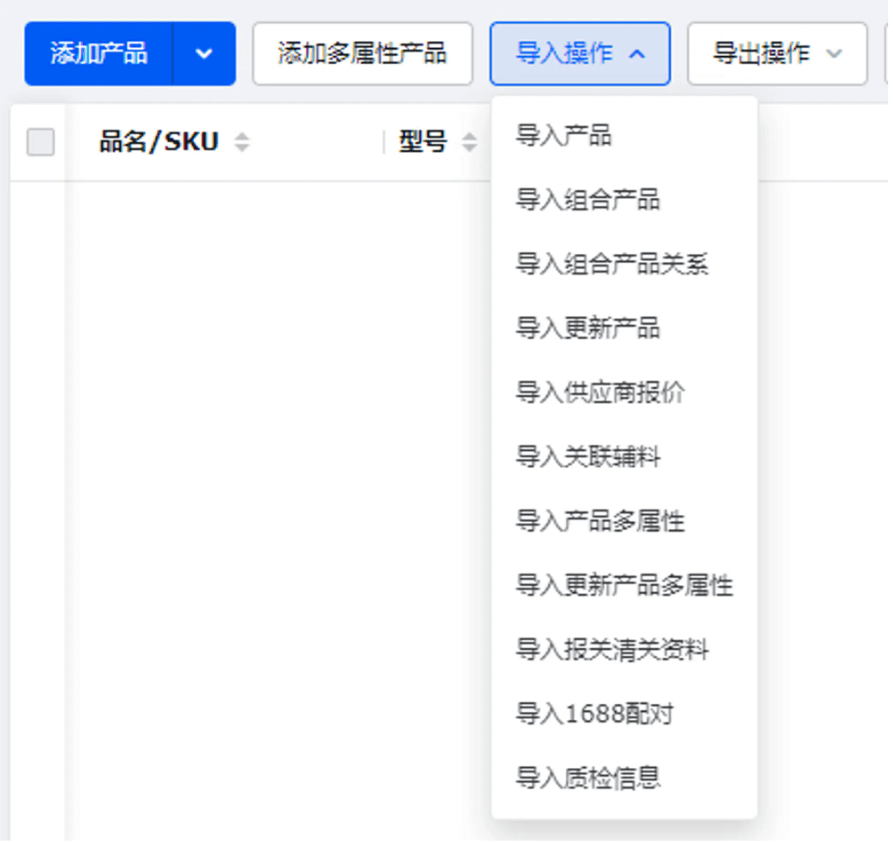Click the 添加产品 button
Image resolution: width=893 pixels, height=842 pixels.
tap(99, 54)
